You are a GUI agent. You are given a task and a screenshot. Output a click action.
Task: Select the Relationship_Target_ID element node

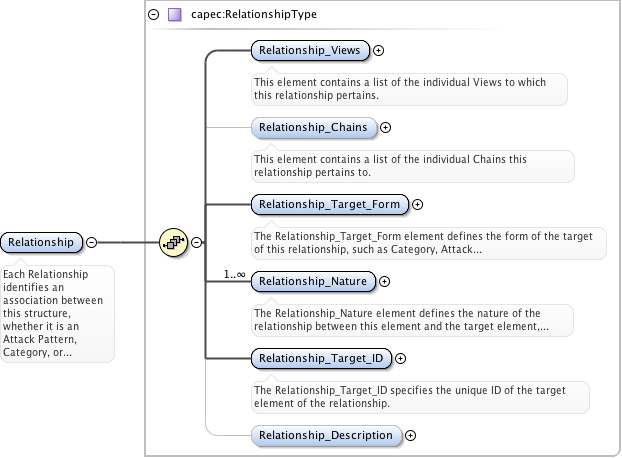tap(322, 358)
